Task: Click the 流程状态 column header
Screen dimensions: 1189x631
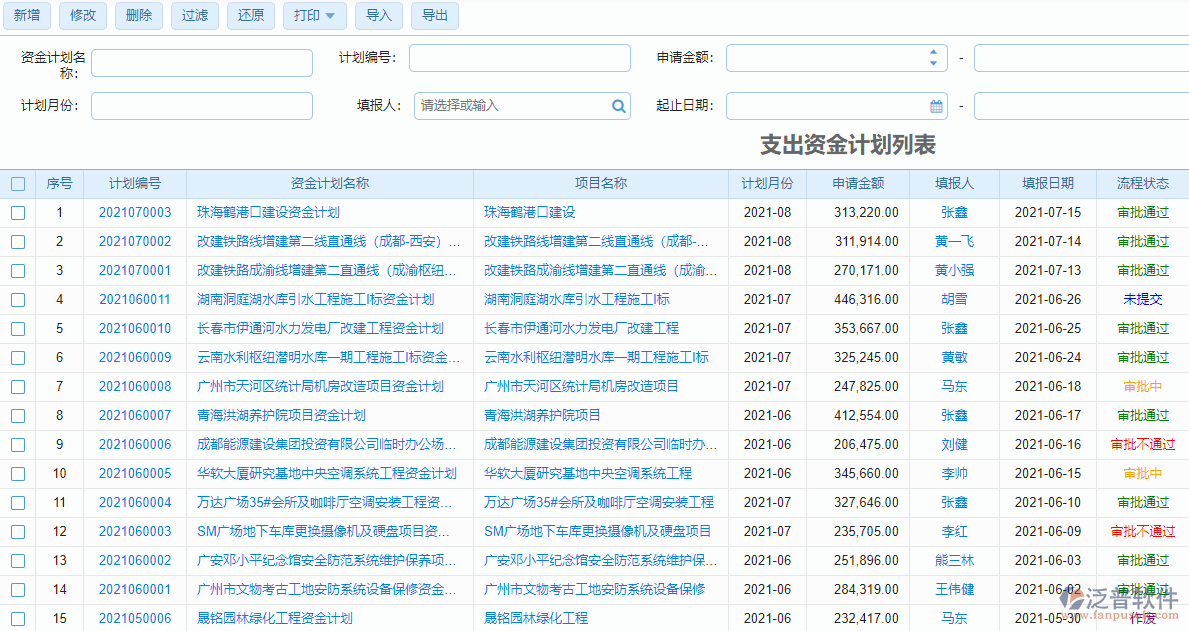Action: (x=1142, y=184)
